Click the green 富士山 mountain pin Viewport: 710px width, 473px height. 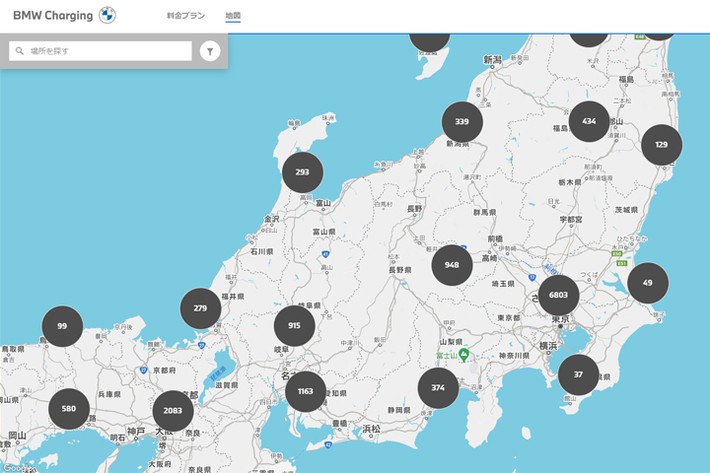pyautogui.click(x=464, y=355)
